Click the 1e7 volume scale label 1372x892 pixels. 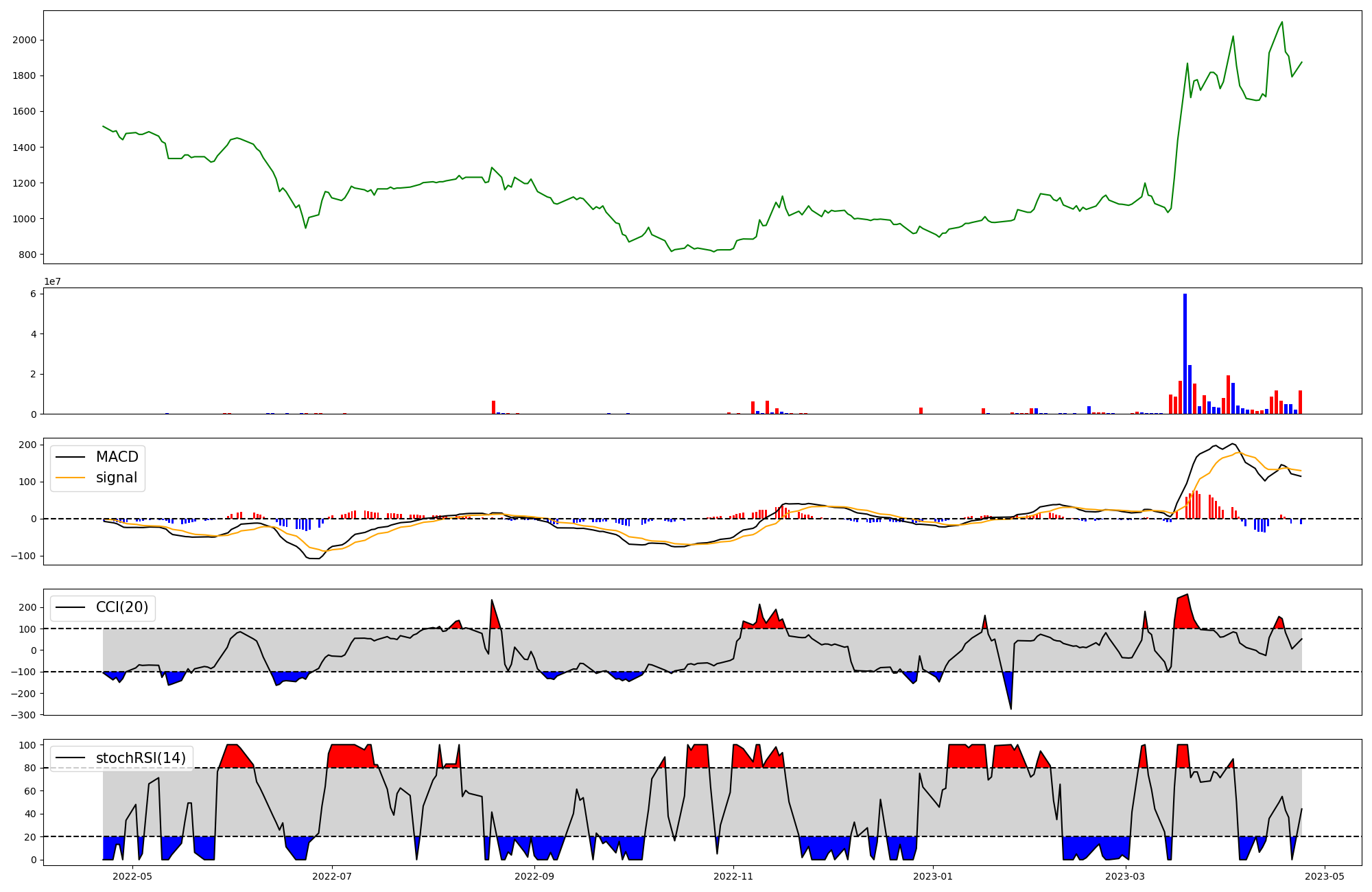52,281
